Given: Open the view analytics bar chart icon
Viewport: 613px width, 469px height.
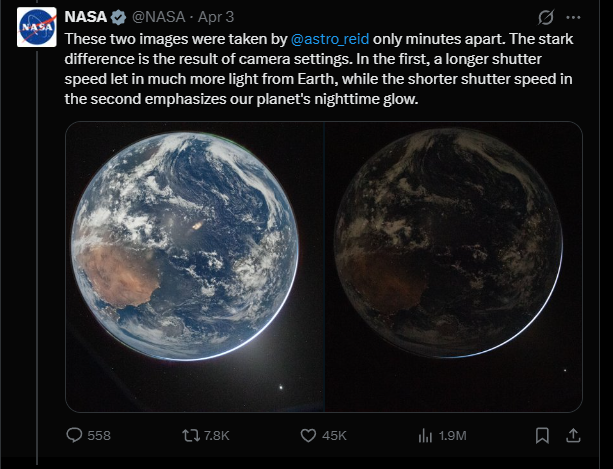Looking at the screenshot, I should click(425, 435).
